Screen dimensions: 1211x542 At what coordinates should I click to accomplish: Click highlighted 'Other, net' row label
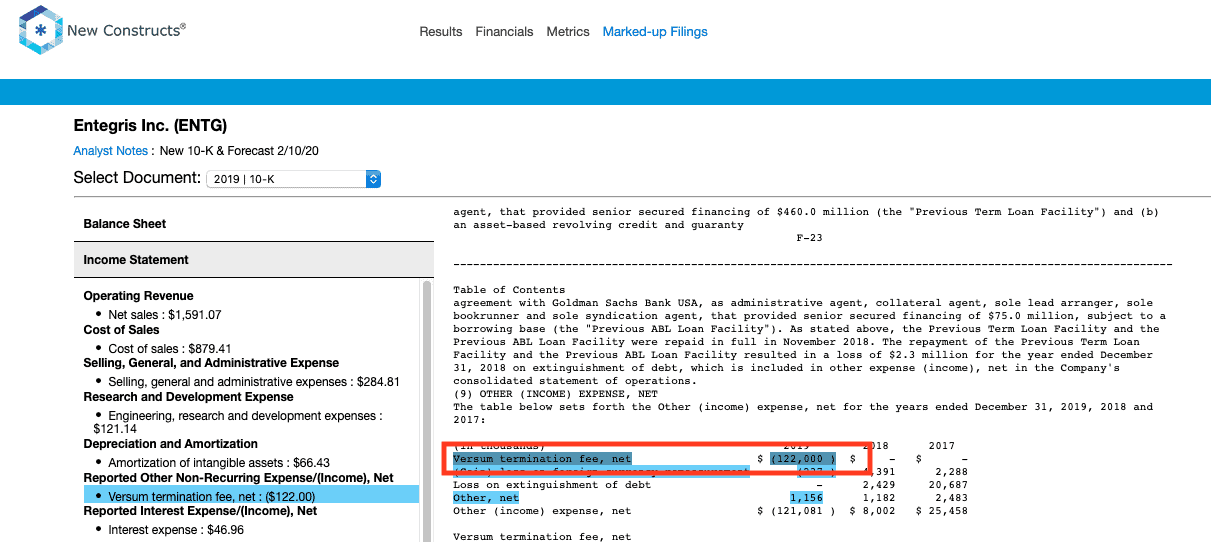pos(486,497)
